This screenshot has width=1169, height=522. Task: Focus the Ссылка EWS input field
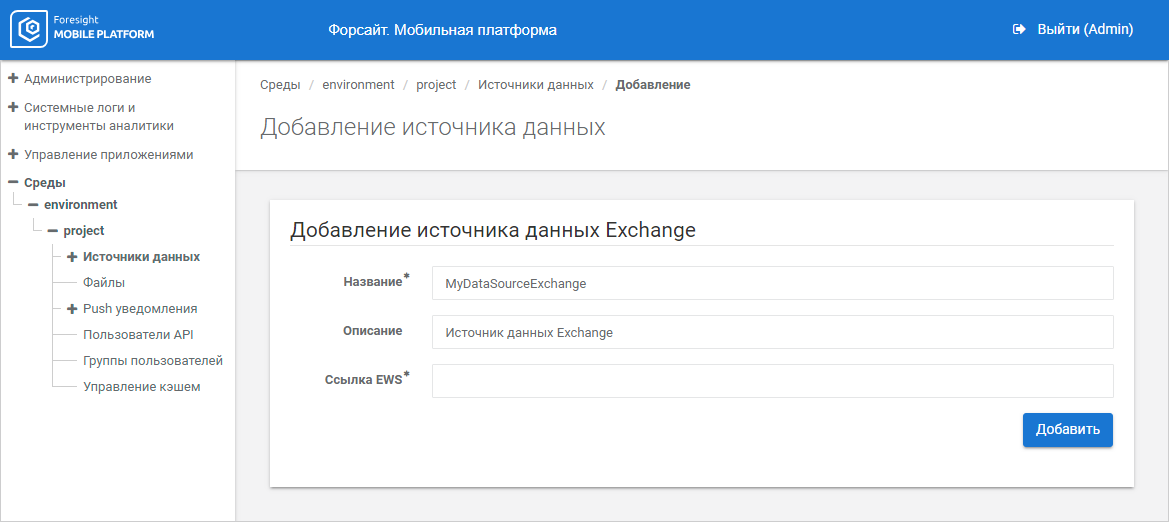coord(772,381)
